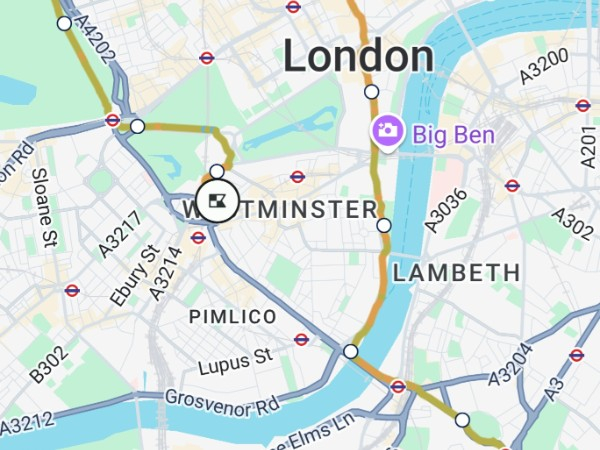
Task: Click the LAMBETH district label
Action: [x=457, y=273]
